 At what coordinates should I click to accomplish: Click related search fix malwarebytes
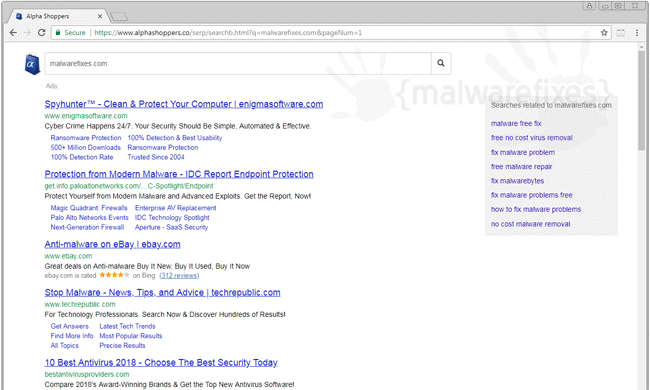point(517,181)
